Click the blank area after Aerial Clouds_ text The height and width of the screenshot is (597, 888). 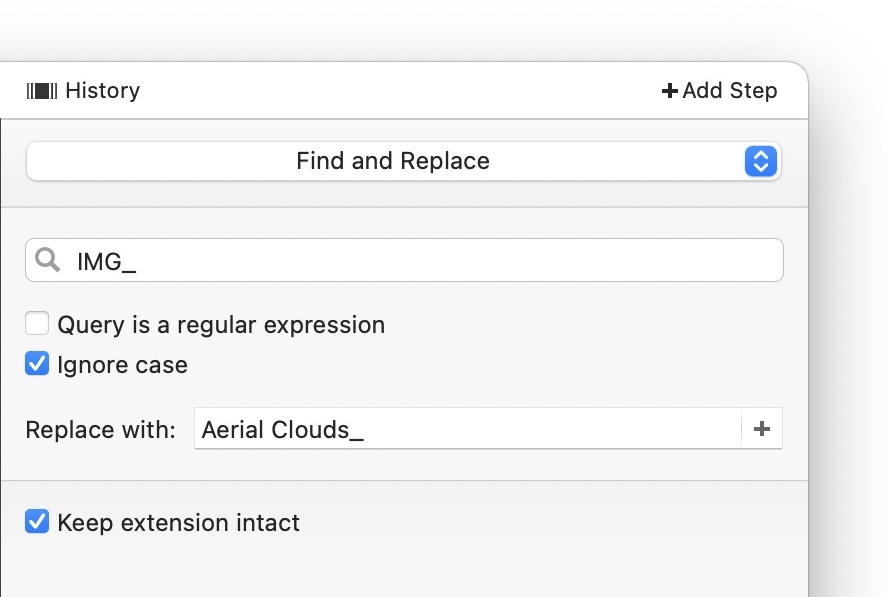[552, 429]
